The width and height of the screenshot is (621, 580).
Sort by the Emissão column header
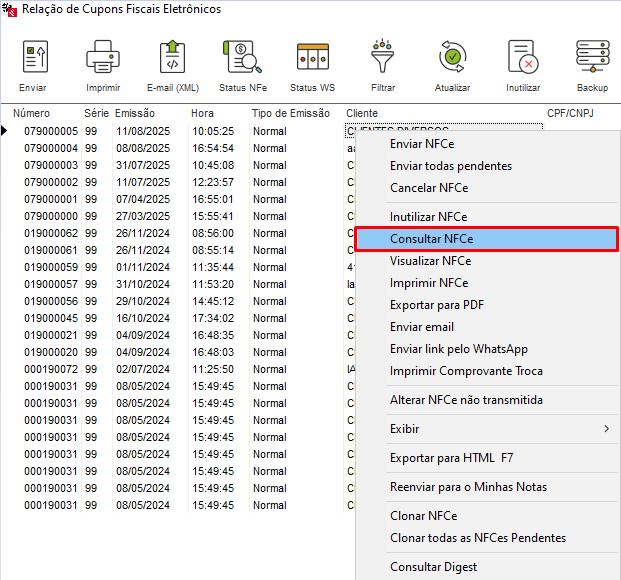pos(135,113)
